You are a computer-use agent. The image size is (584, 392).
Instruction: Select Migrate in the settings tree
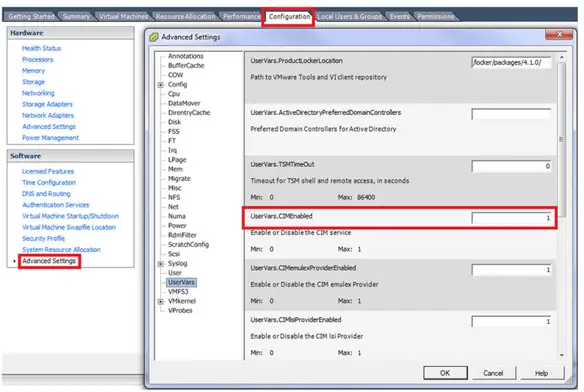[179, 178]
